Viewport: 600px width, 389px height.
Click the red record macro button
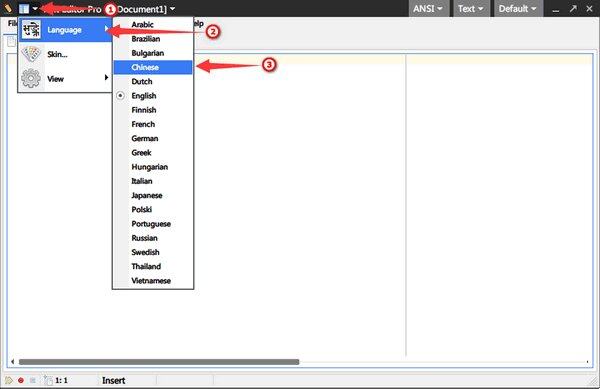click(21, 380)
